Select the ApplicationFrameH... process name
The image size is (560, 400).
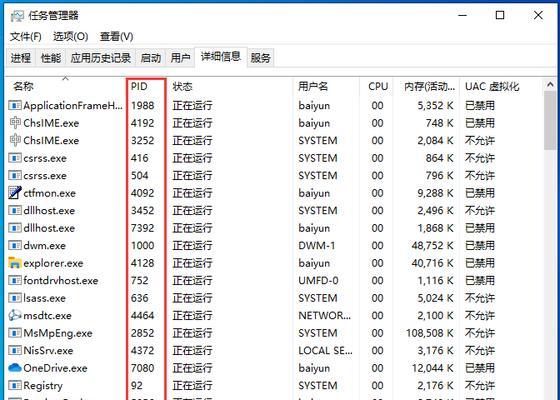73,105
